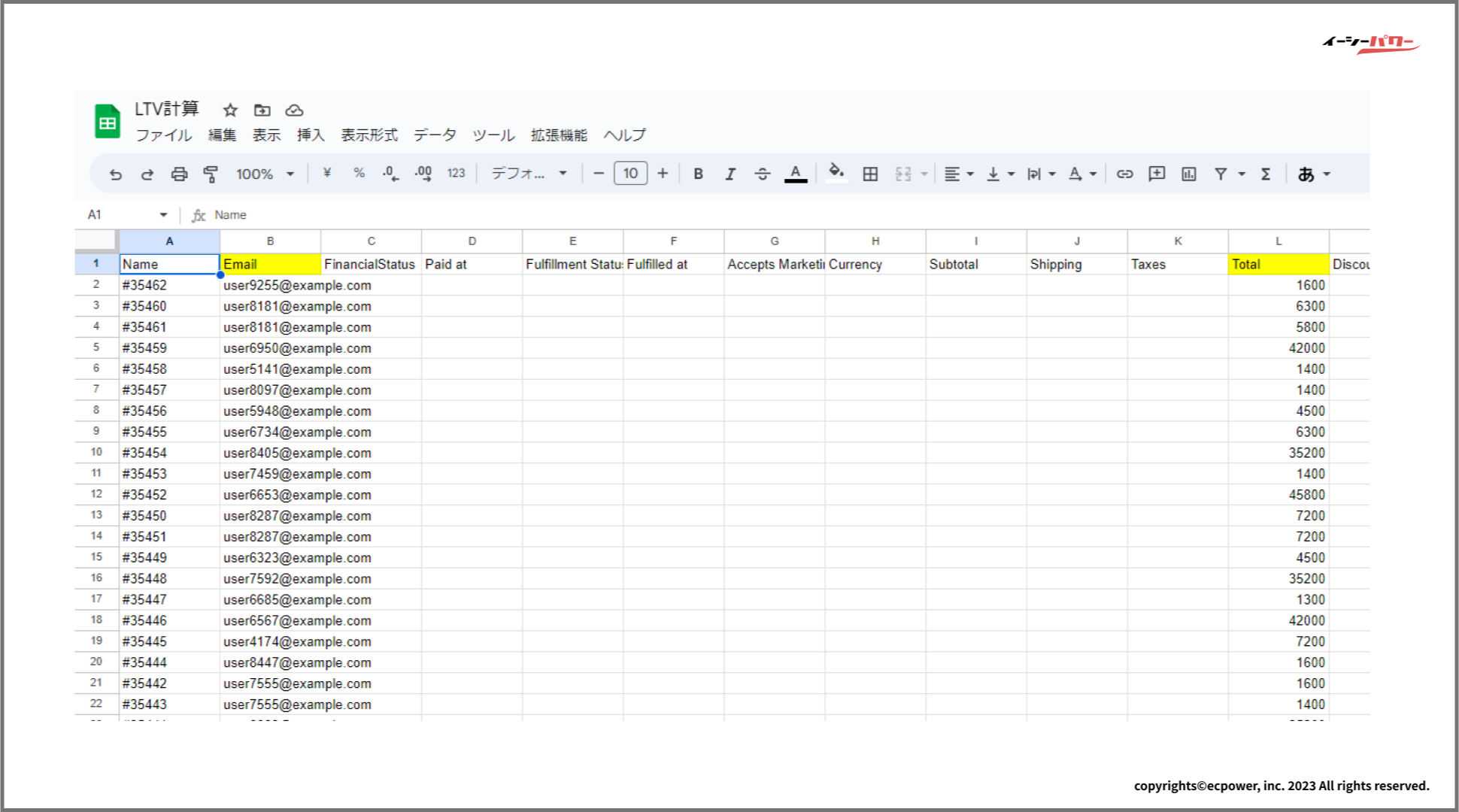This screenshot has width=1459, height=812.
Task: Click the insert link icon
Action: click(1124, 174)
